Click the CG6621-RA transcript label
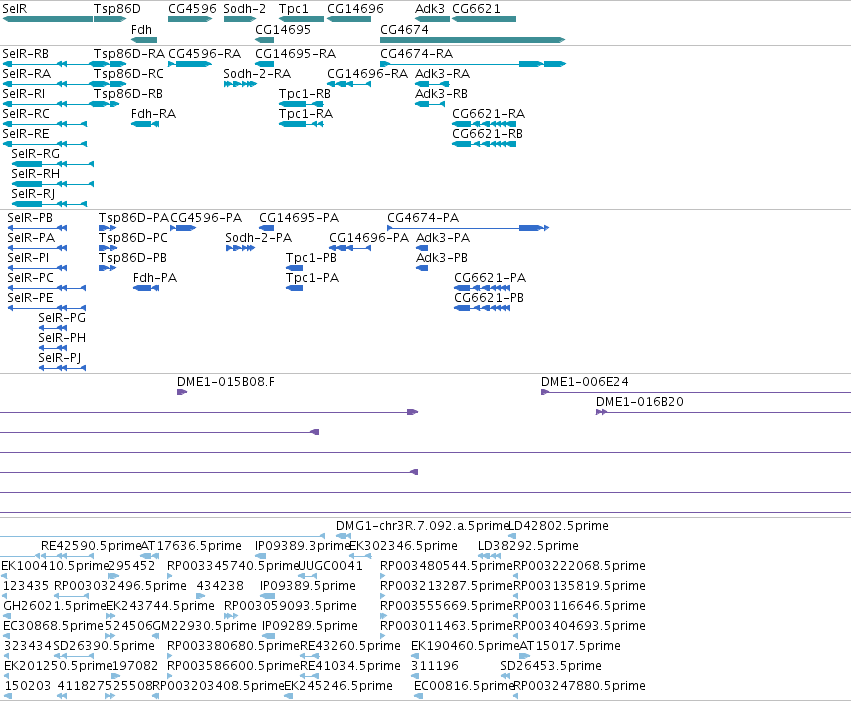 click(488, 114)
